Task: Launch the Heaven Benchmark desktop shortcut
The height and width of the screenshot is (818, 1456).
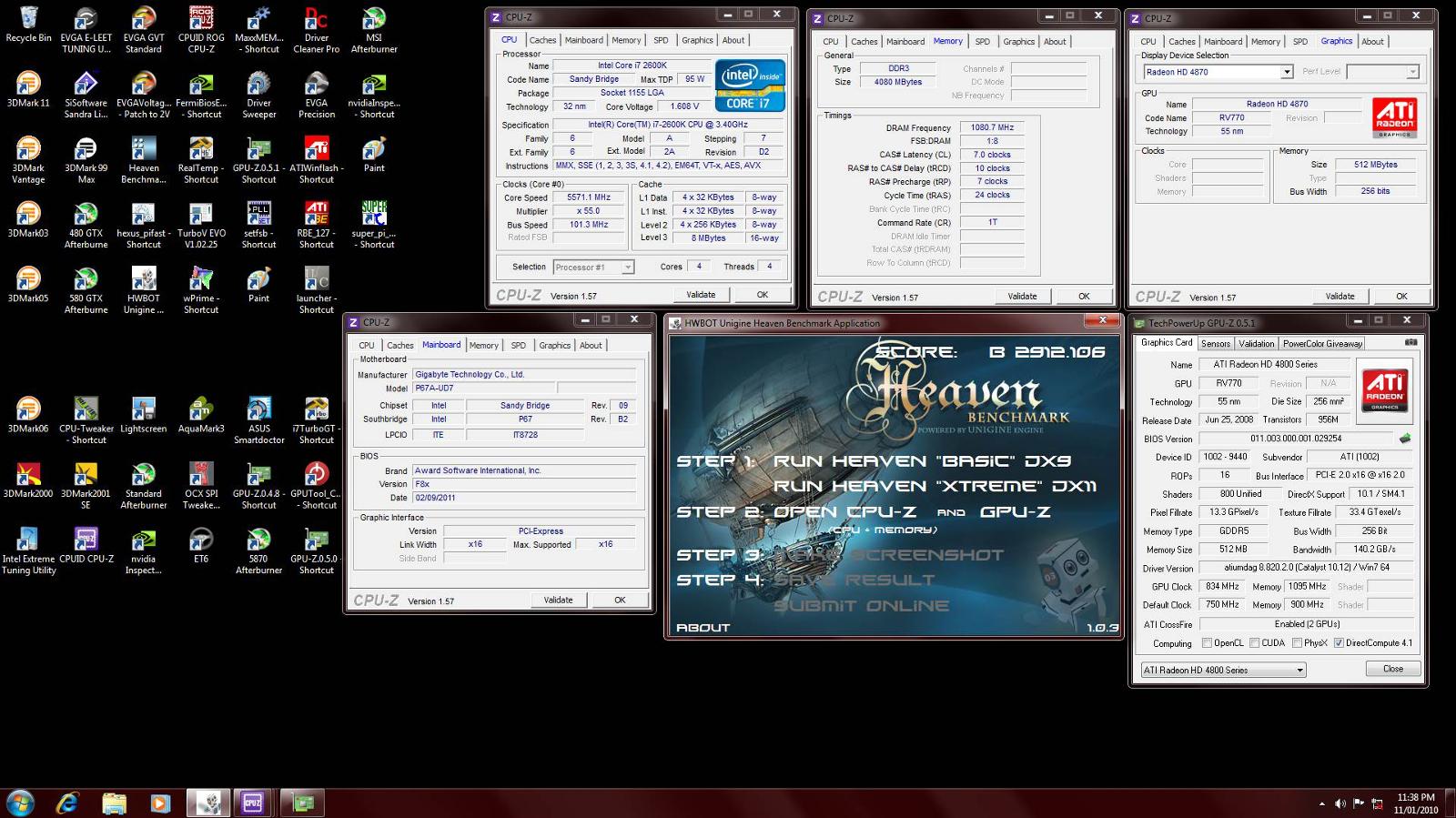Action: 144,160
